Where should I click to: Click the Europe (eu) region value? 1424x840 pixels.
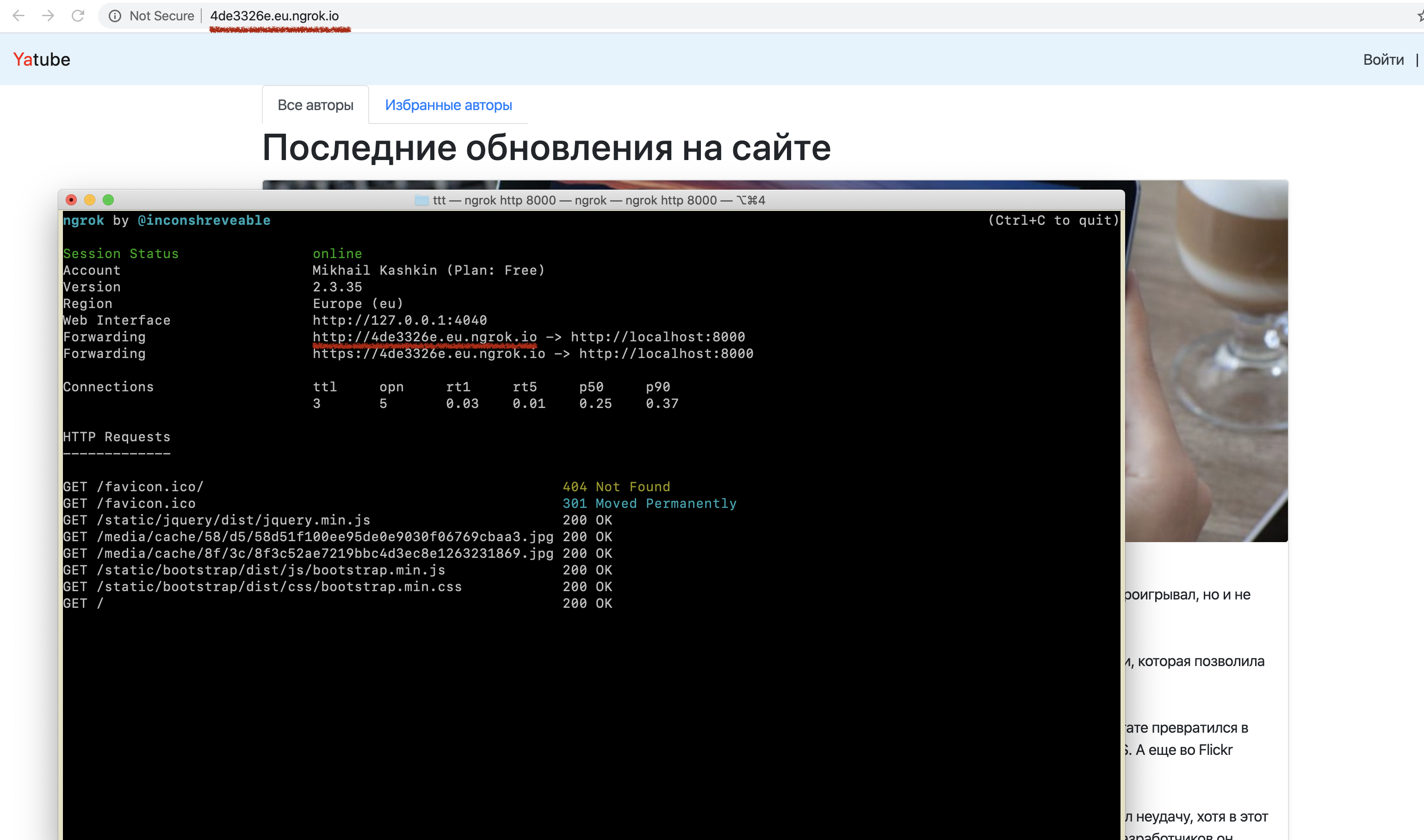tap(358, 303)
